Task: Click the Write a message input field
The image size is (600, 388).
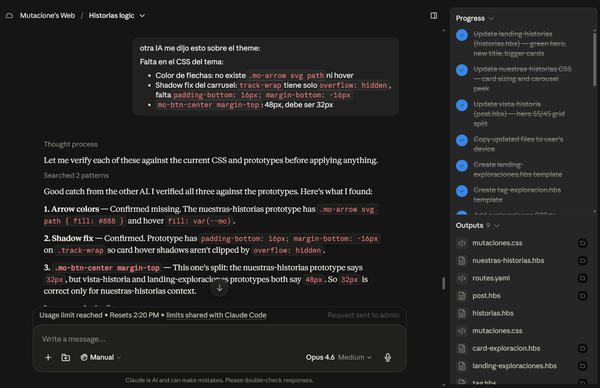Action: (x=219, y=339)
